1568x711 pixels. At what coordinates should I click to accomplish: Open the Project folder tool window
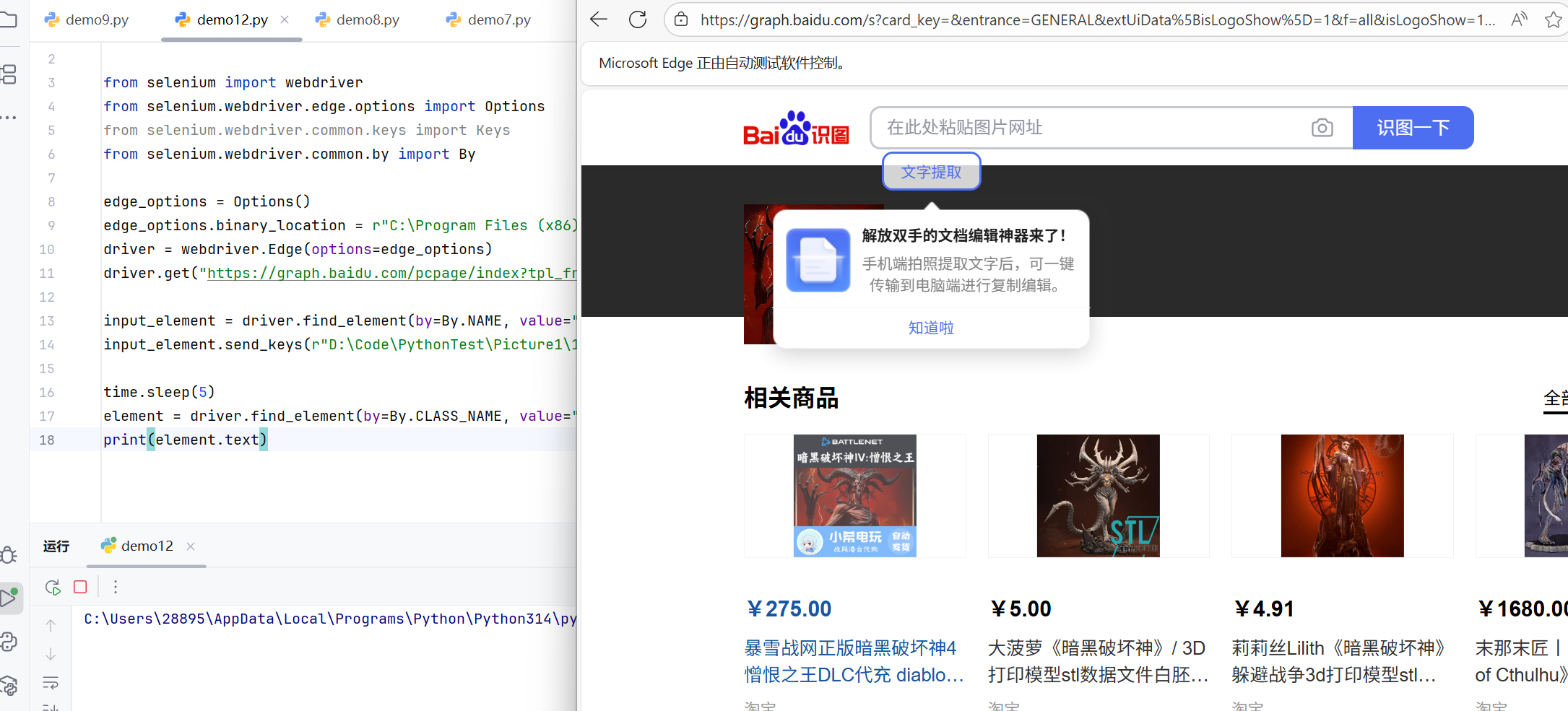(9, 19)
